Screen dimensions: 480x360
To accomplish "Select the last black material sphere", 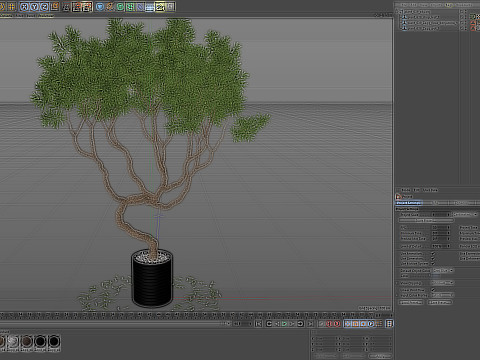I will (54, 341).
